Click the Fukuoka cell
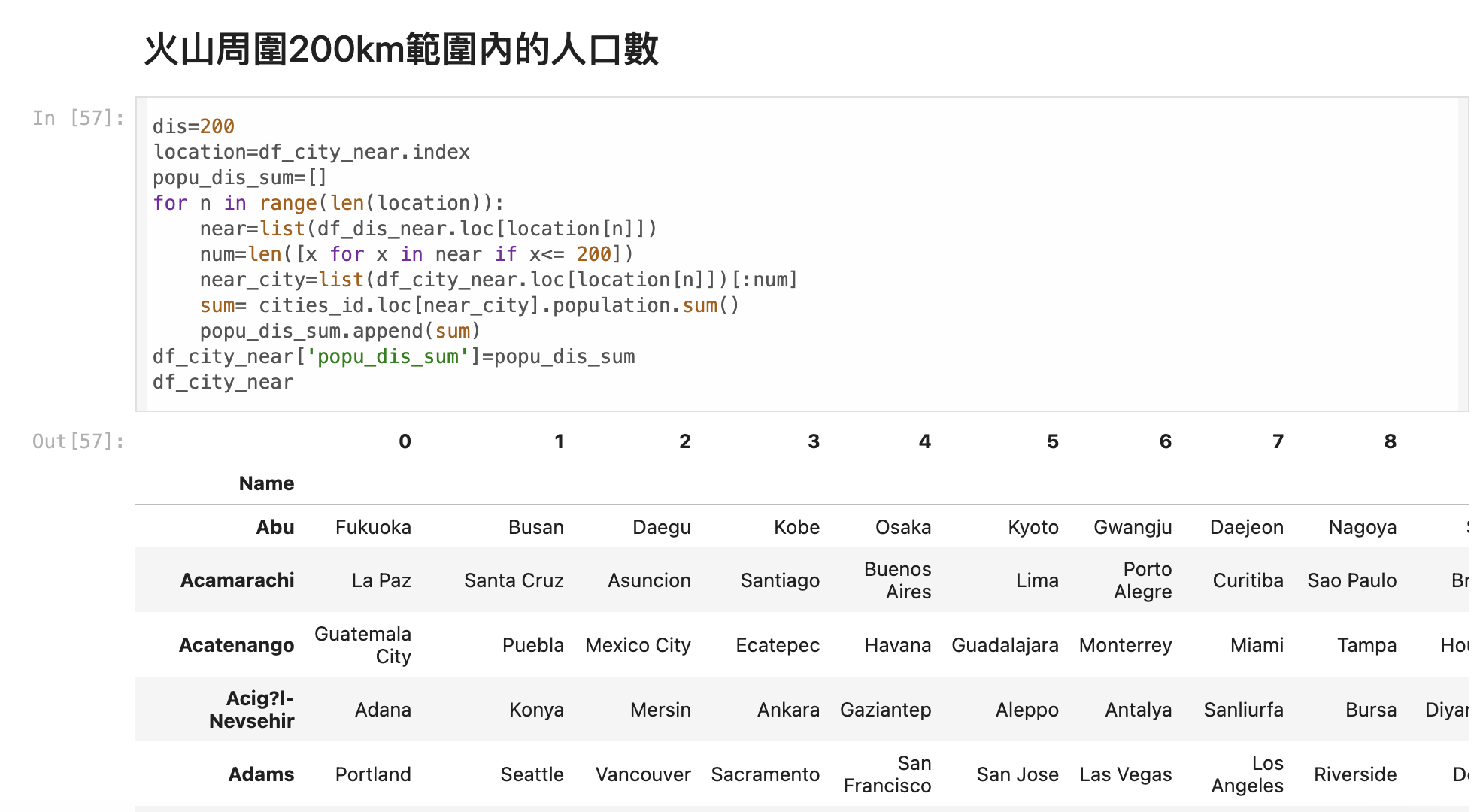The height and width of the screenshot is (812, 1474). point(373,527)
